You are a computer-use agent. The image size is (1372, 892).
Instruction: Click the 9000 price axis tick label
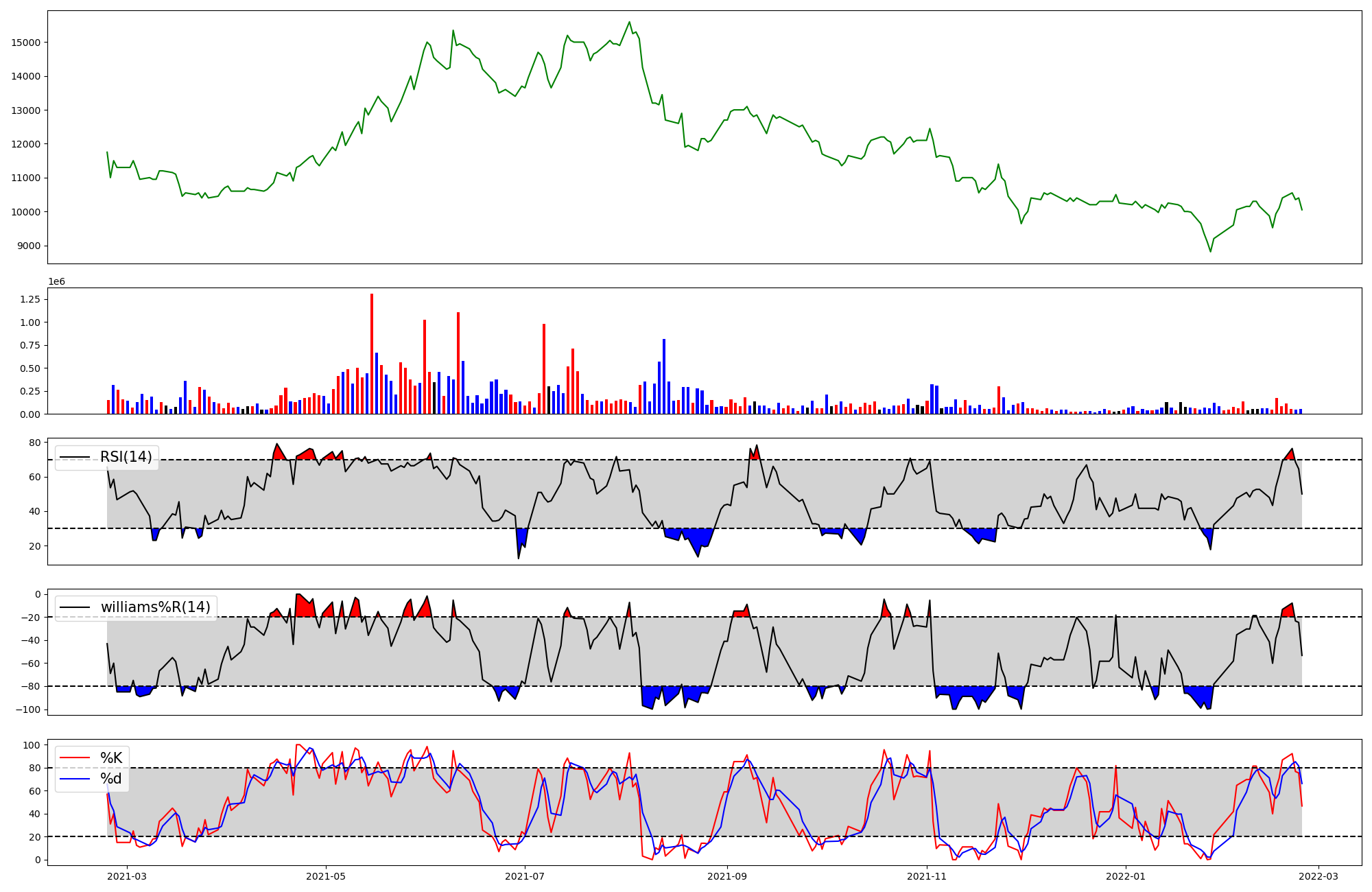(29, 246)
